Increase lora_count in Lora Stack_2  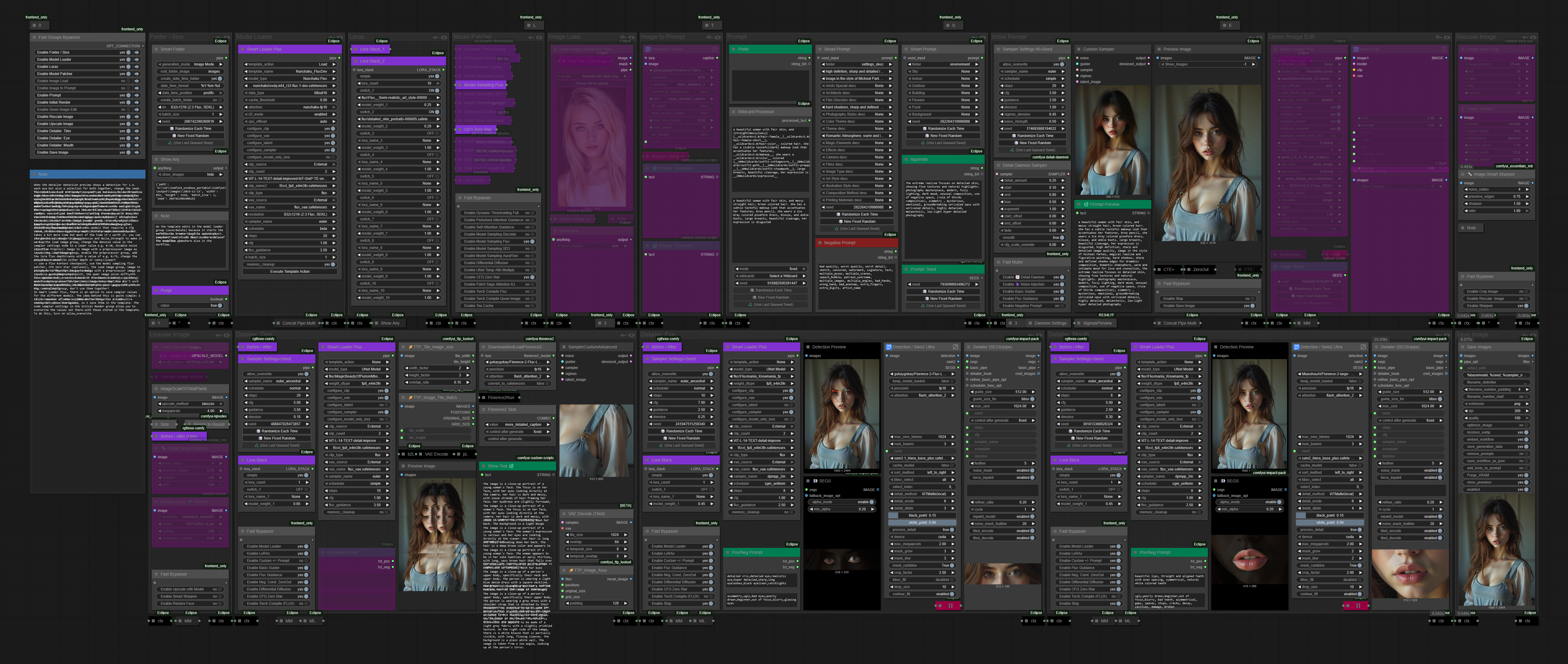pos(438,83)
